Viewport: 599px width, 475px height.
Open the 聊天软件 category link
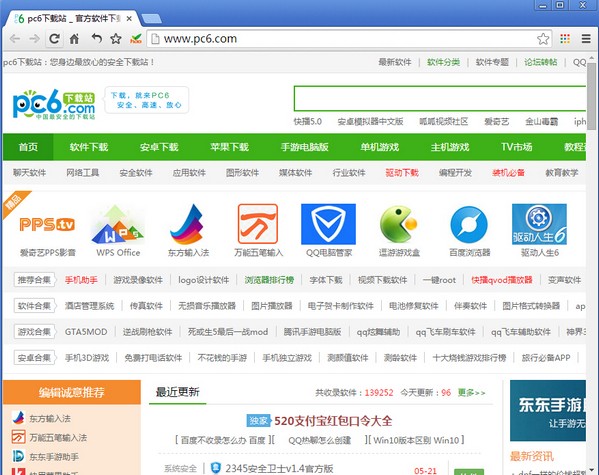pos(29,173)
